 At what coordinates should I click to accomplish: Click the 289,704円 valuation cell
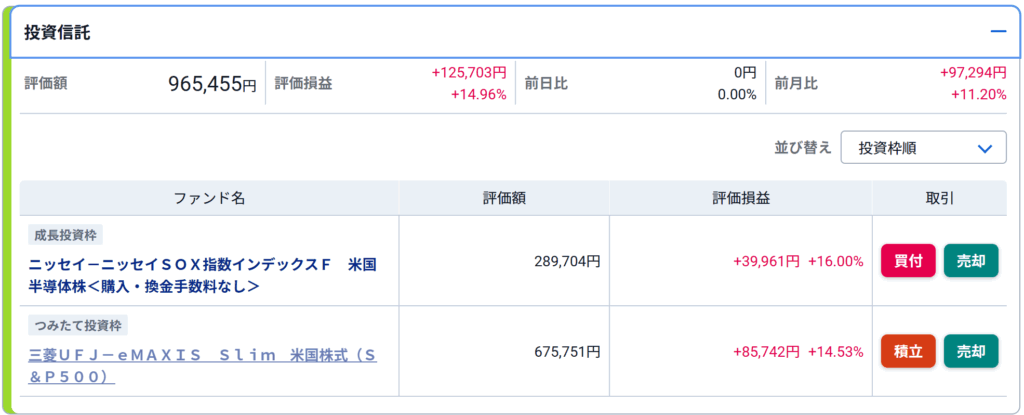click(x=567, y=261)
